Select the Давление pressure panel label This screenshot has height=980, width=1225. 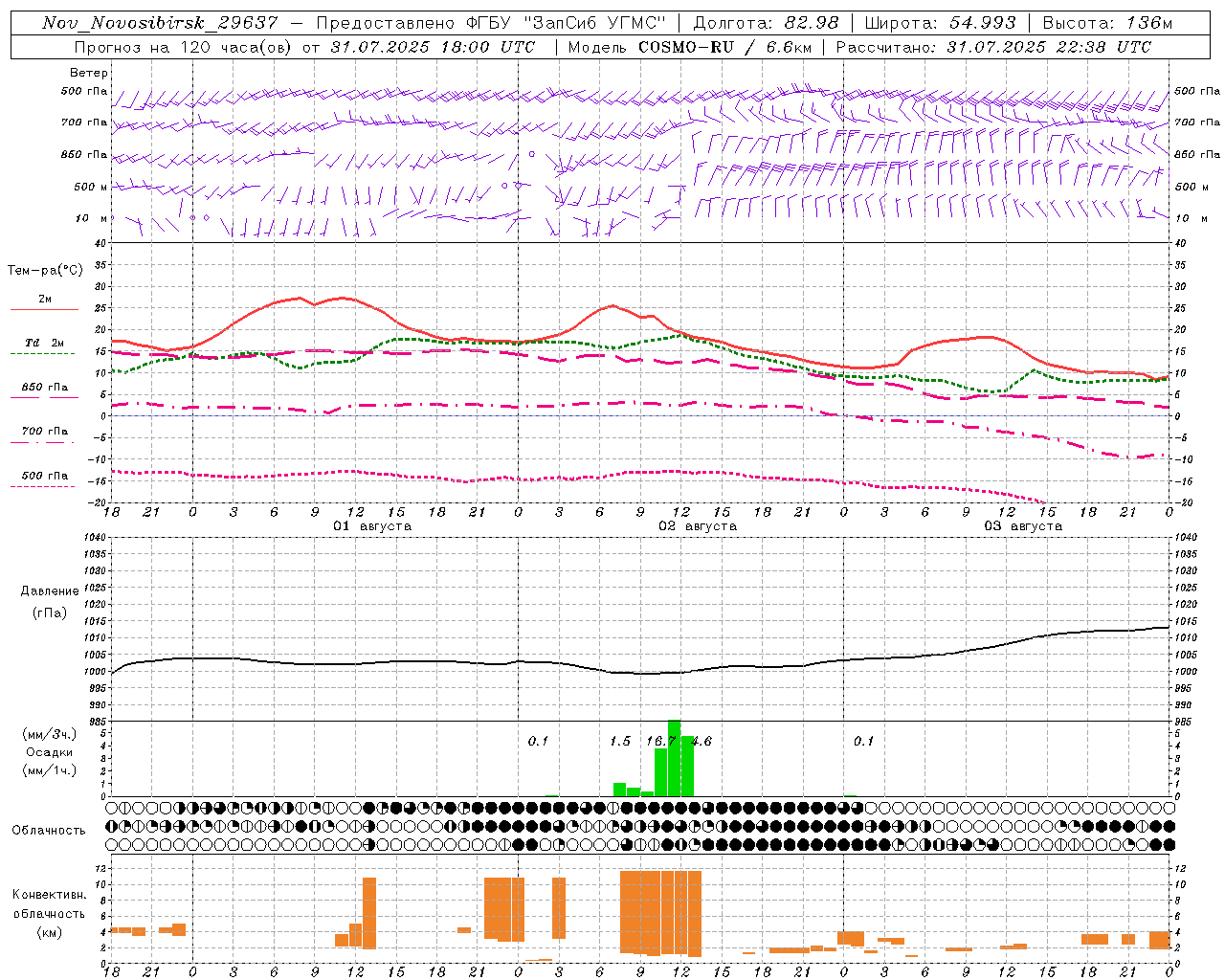click(x=50, y=591)
